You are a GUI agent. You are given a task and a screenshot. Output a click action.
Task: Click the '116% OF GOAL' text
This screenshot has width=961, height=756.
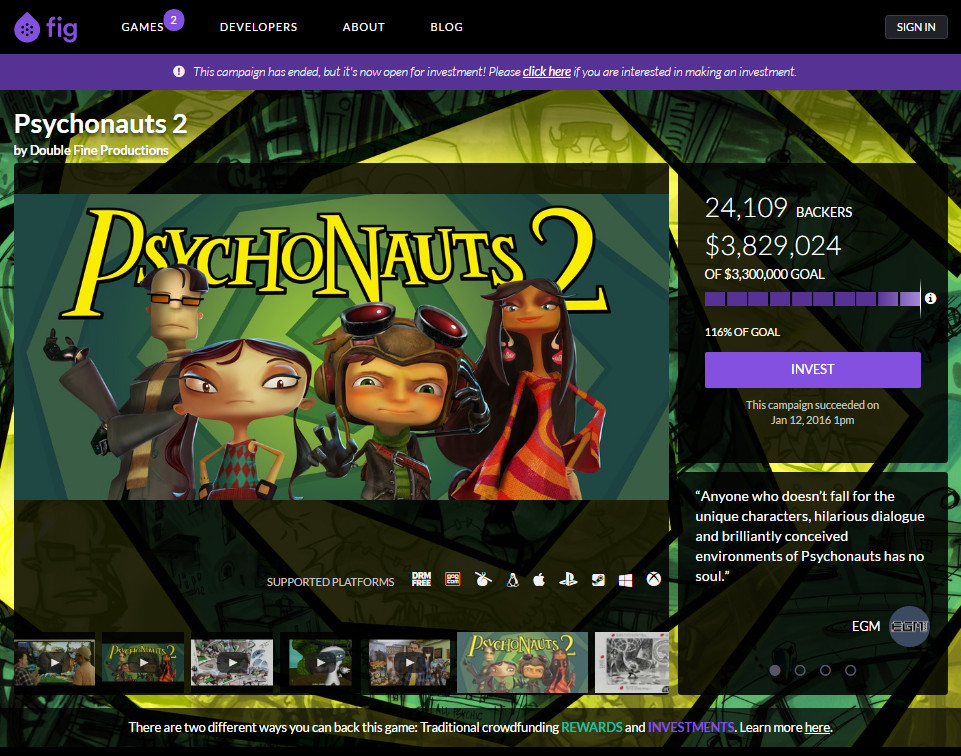[742, 332]
